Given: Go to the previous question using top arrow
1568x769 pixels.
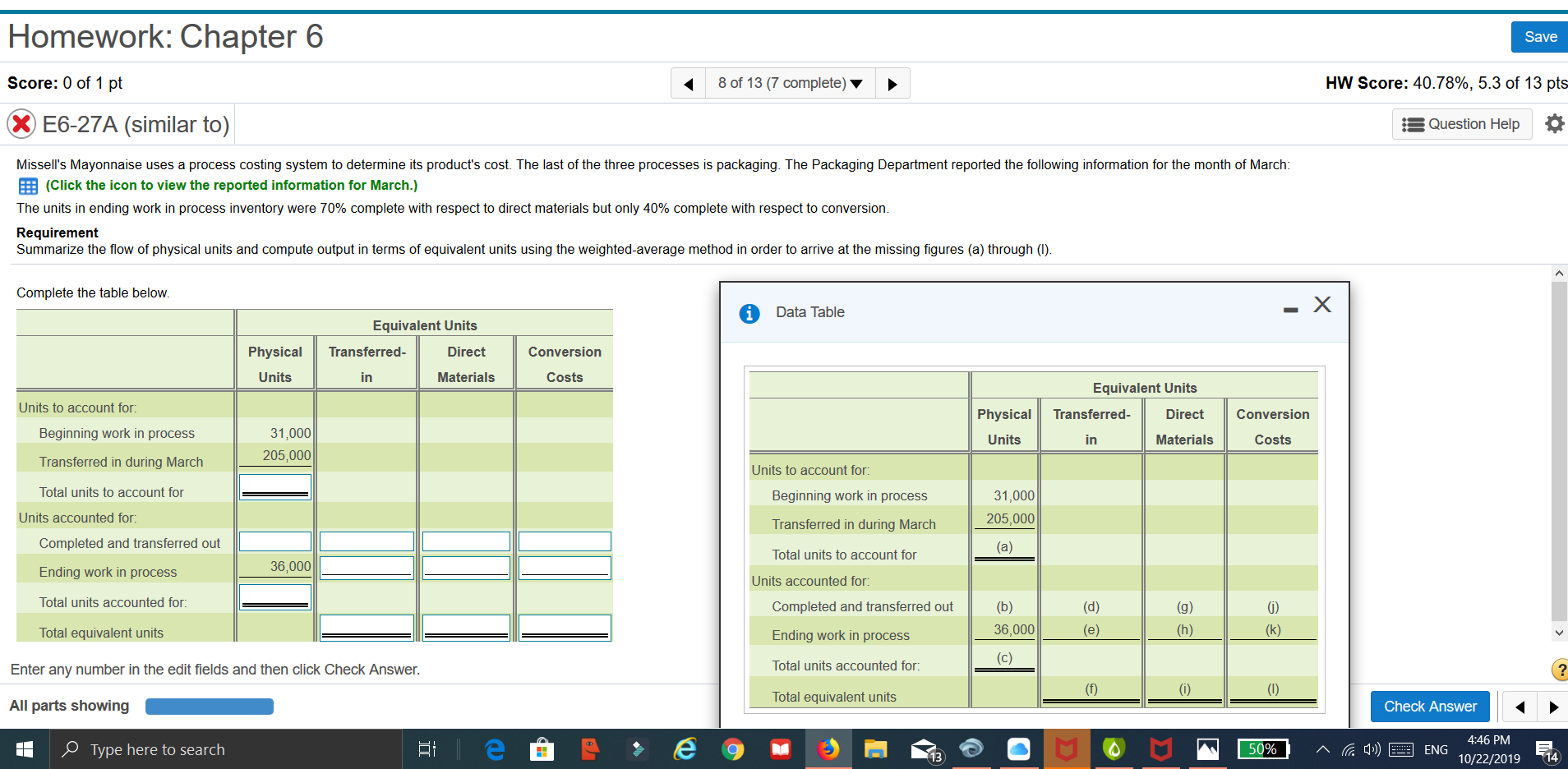Looking at the screenshot, I should (689, 84).
